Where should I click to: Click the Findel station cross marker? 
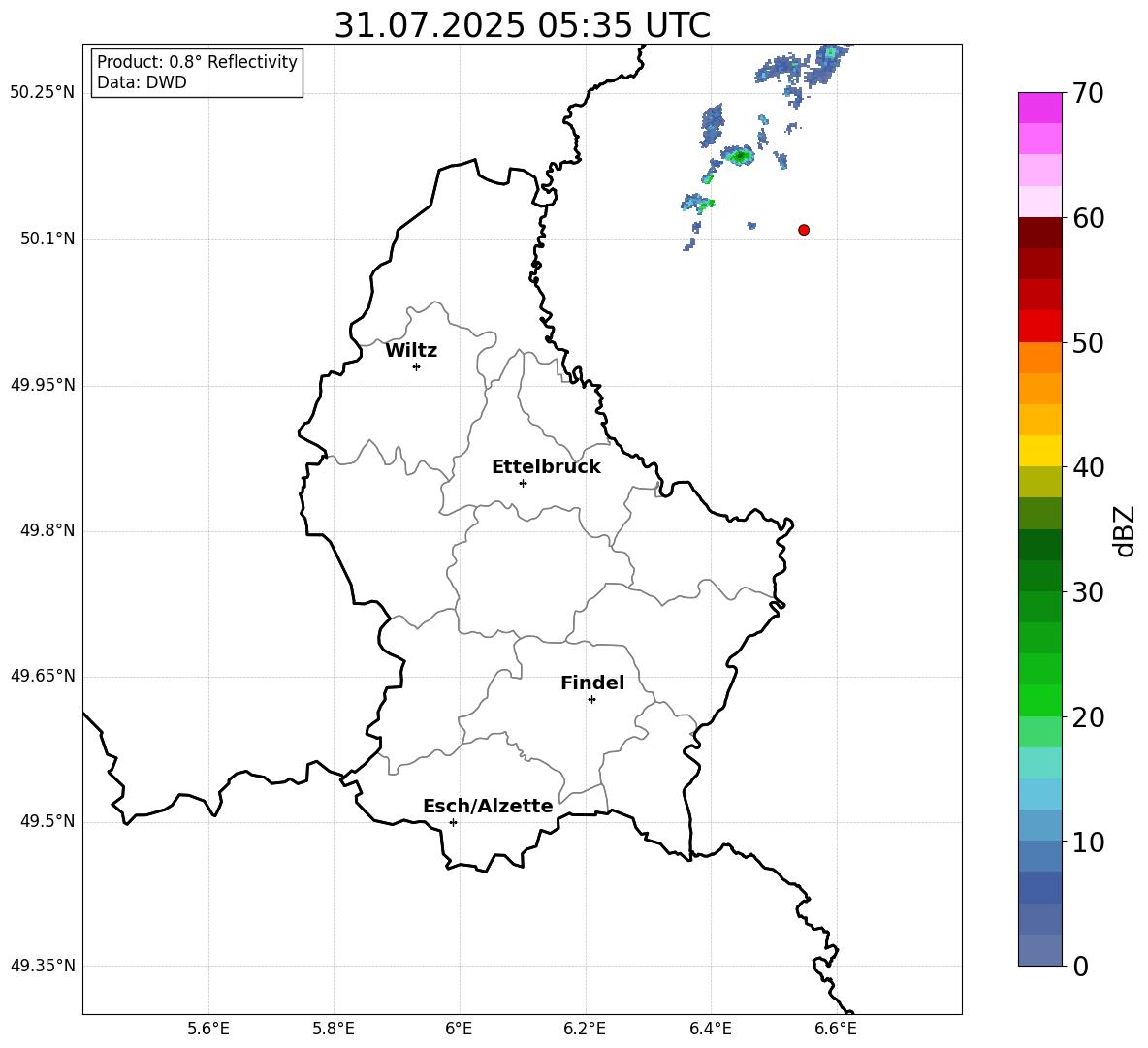point(591,700)
